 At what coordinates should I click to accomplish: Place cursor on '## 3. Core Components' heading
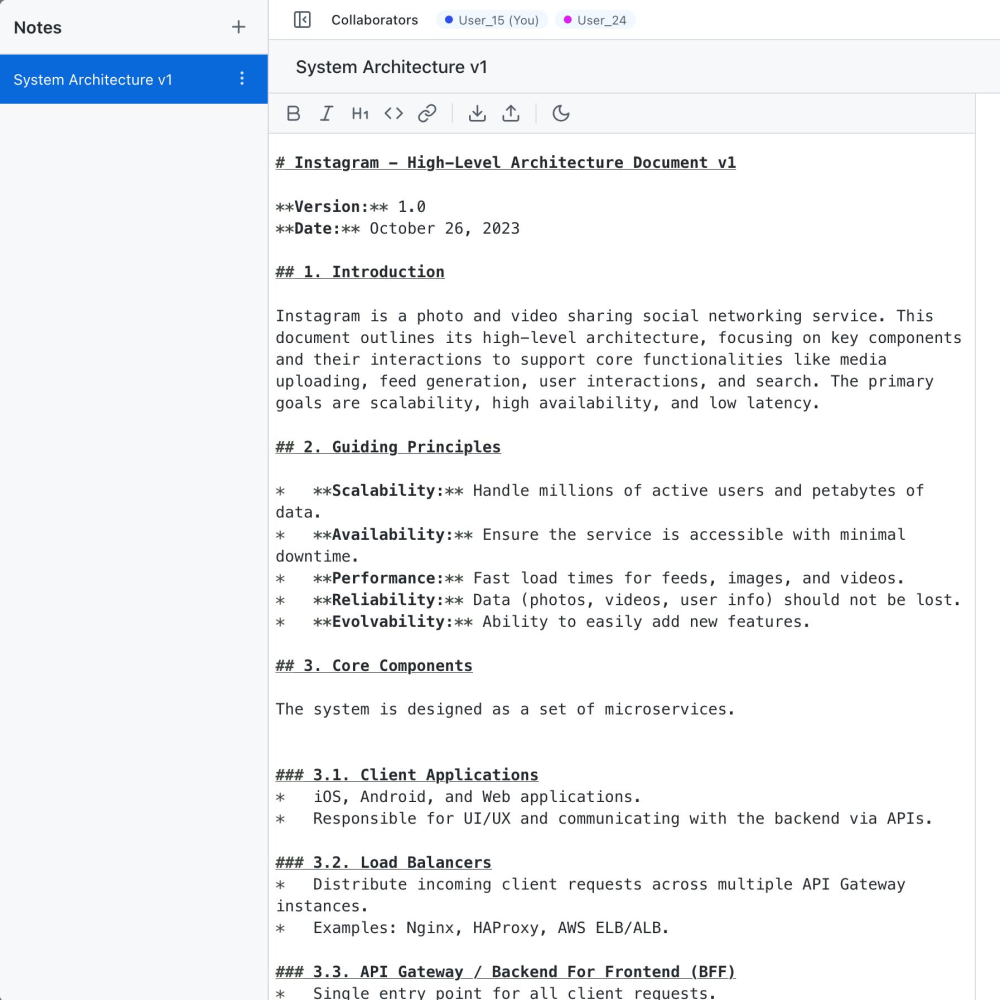[374, 666]
